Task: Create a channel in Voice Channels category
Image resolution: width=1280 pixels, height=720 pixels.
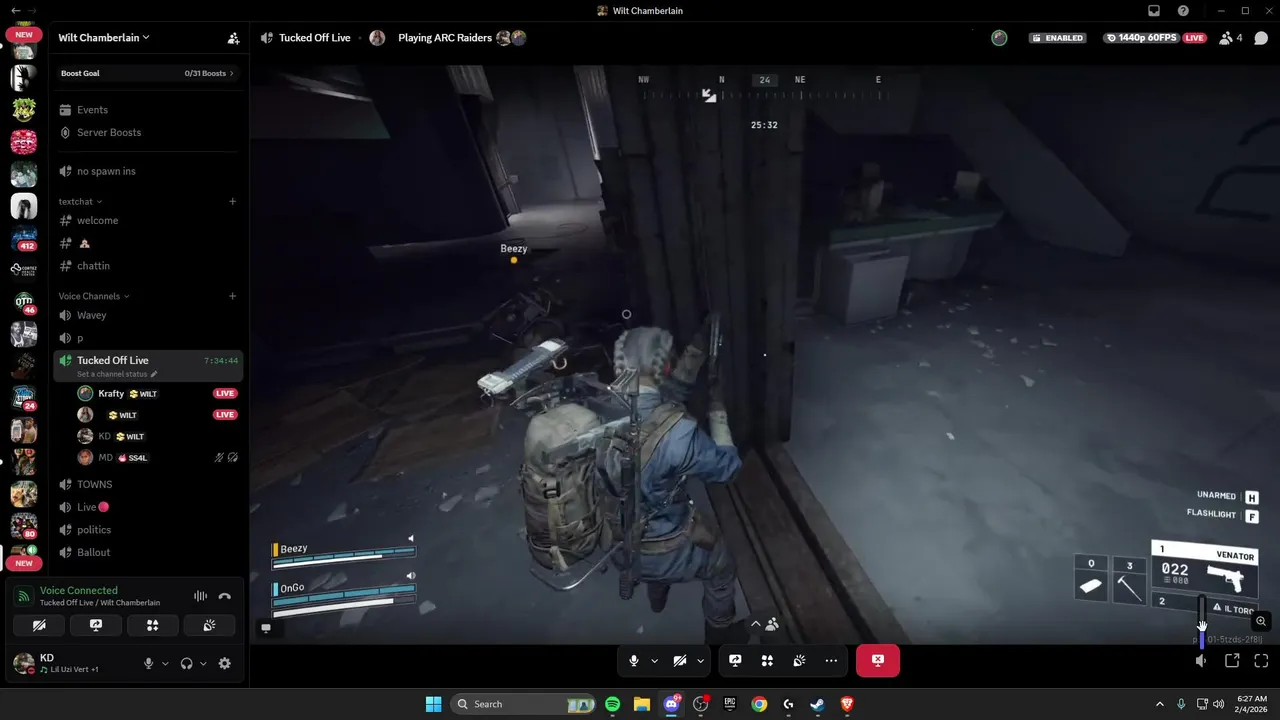Action: coord(233,296)
